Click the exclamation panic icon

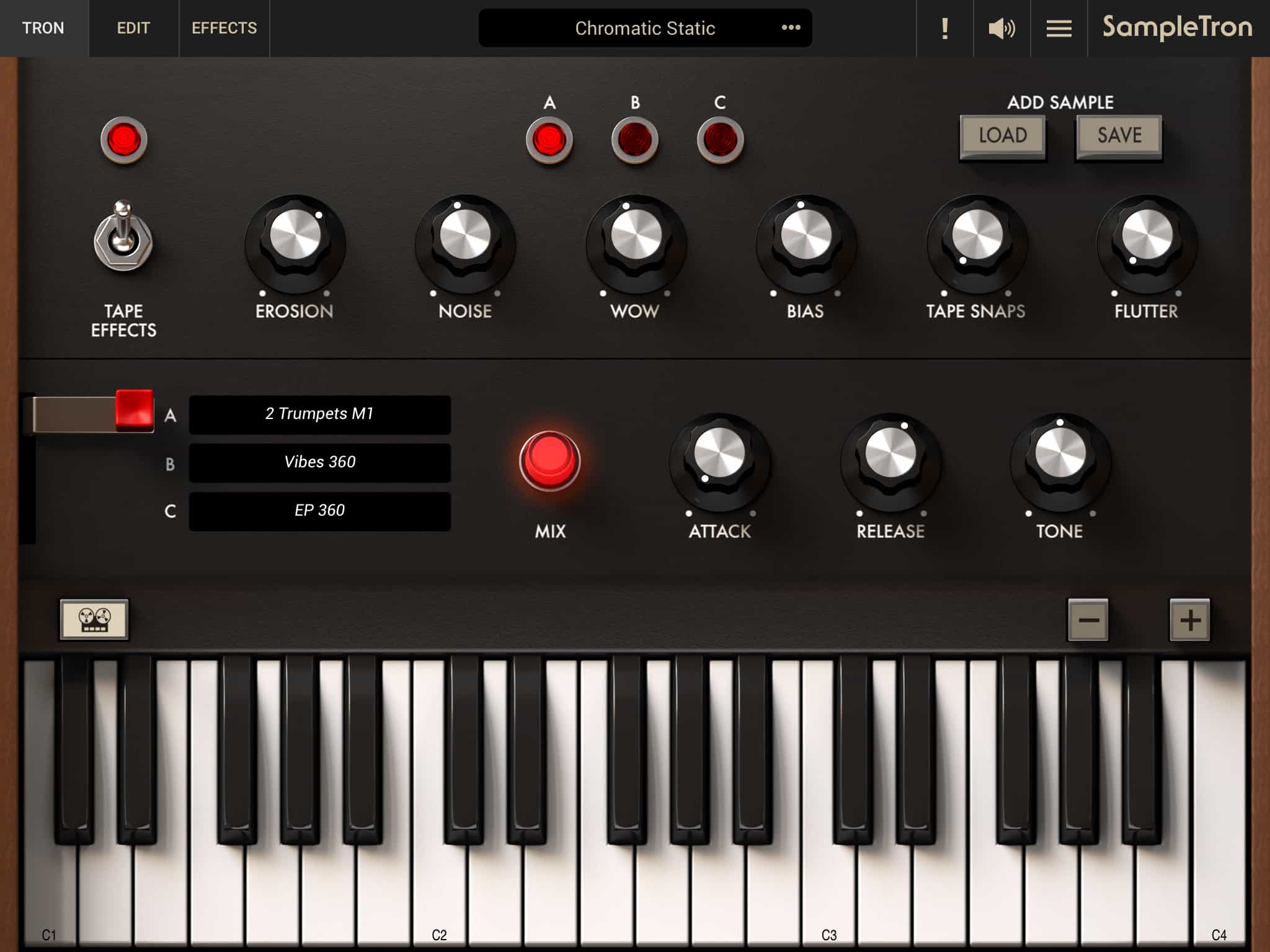[944, 29]
